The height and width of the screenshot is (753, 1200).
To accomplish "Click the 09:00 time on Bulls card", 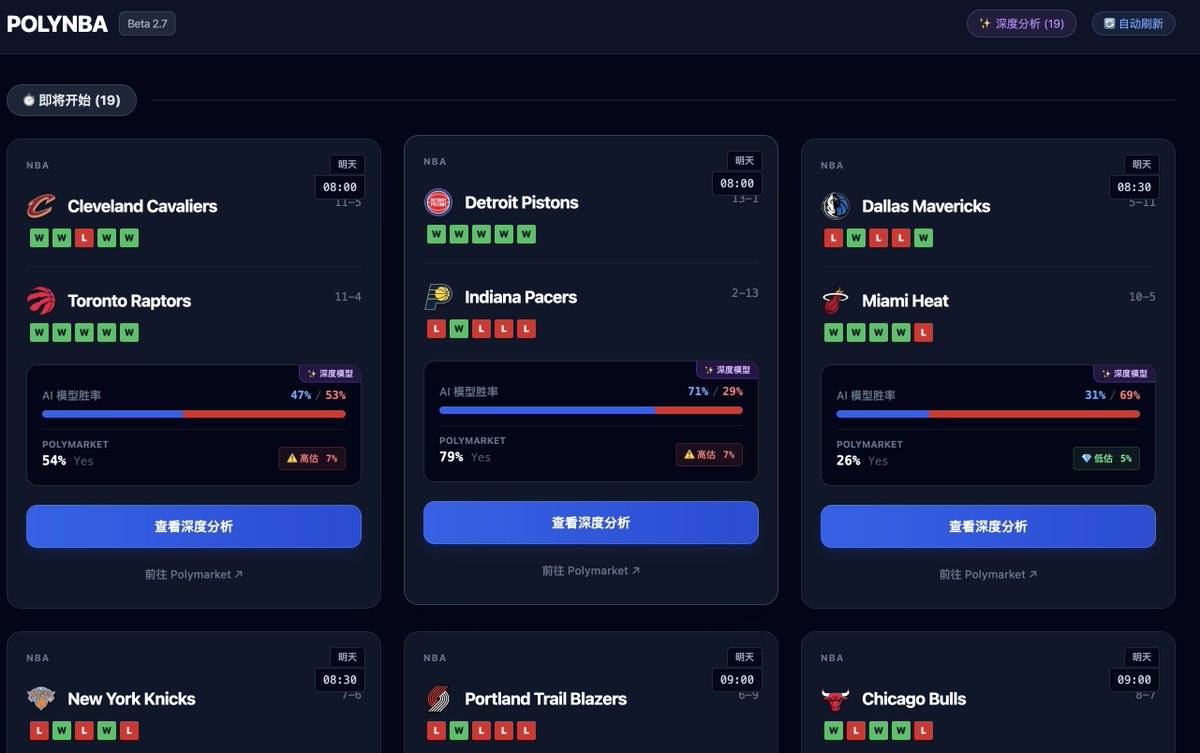I will pyautogui.click(x=1134, y=680).
